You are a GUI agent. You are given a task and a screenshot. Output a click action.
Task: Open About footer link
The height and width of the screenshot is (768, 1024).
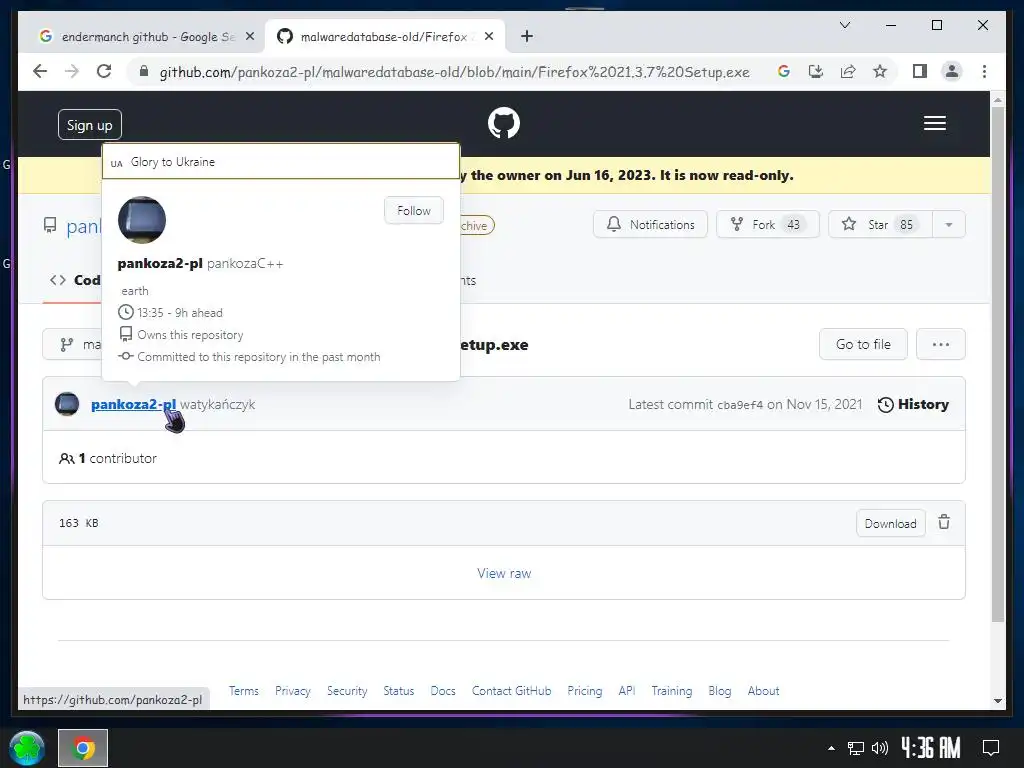pyautogui.click(x=763, y=690)
